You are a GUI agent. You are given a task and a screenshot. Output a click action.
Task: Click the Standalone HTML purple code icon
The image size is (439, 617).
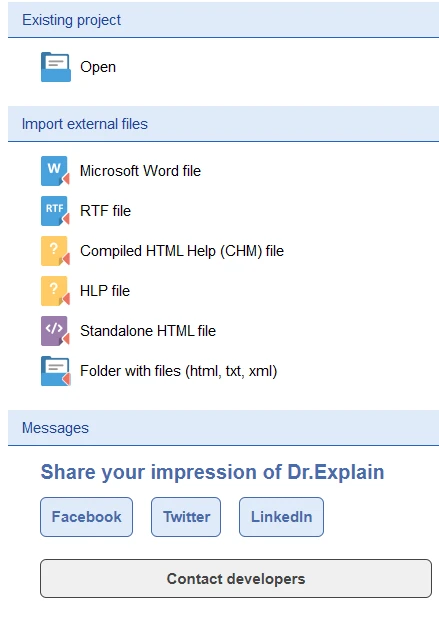[55, 331]
